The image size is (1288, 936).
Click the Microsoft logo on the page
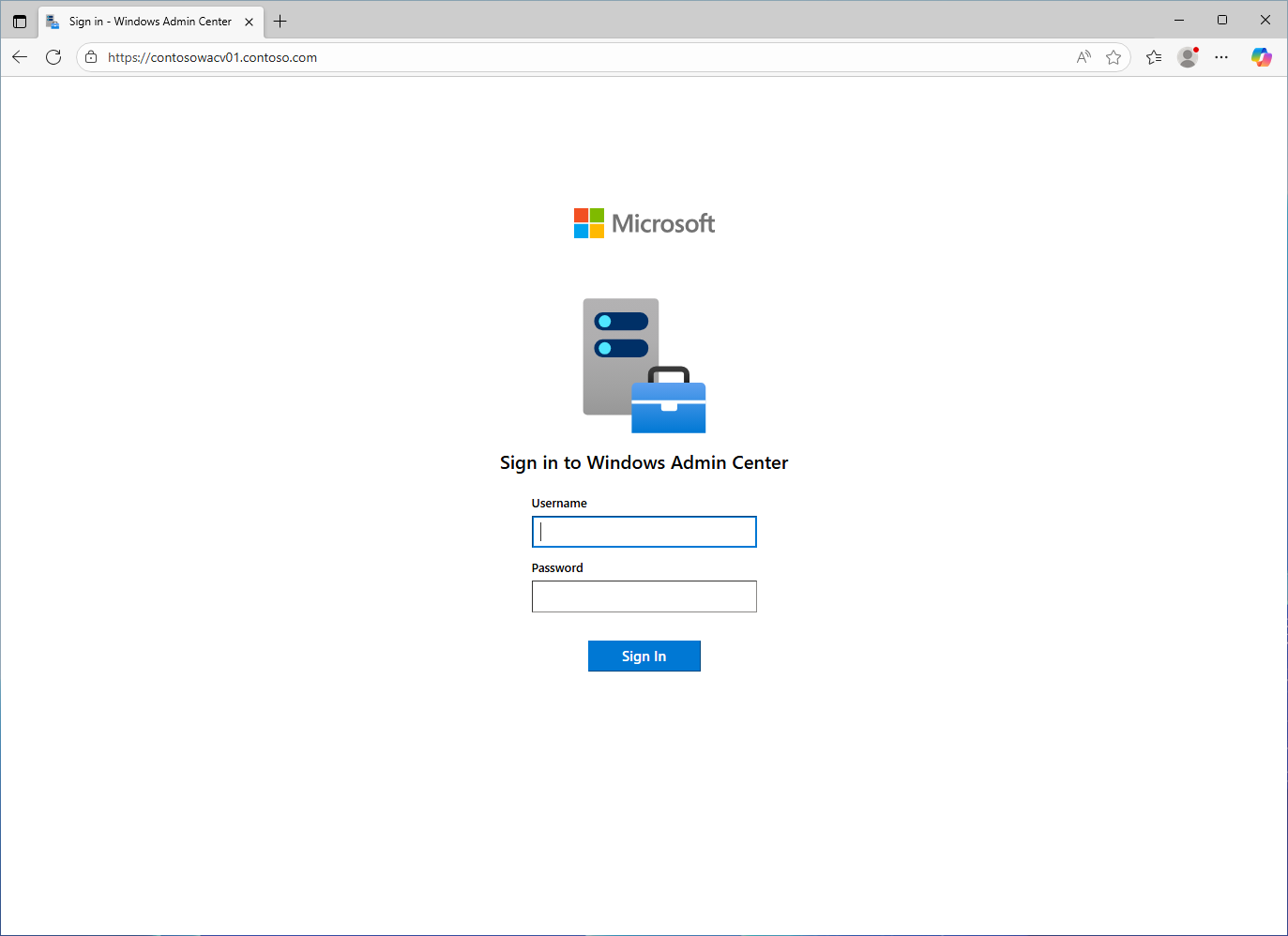644,222
